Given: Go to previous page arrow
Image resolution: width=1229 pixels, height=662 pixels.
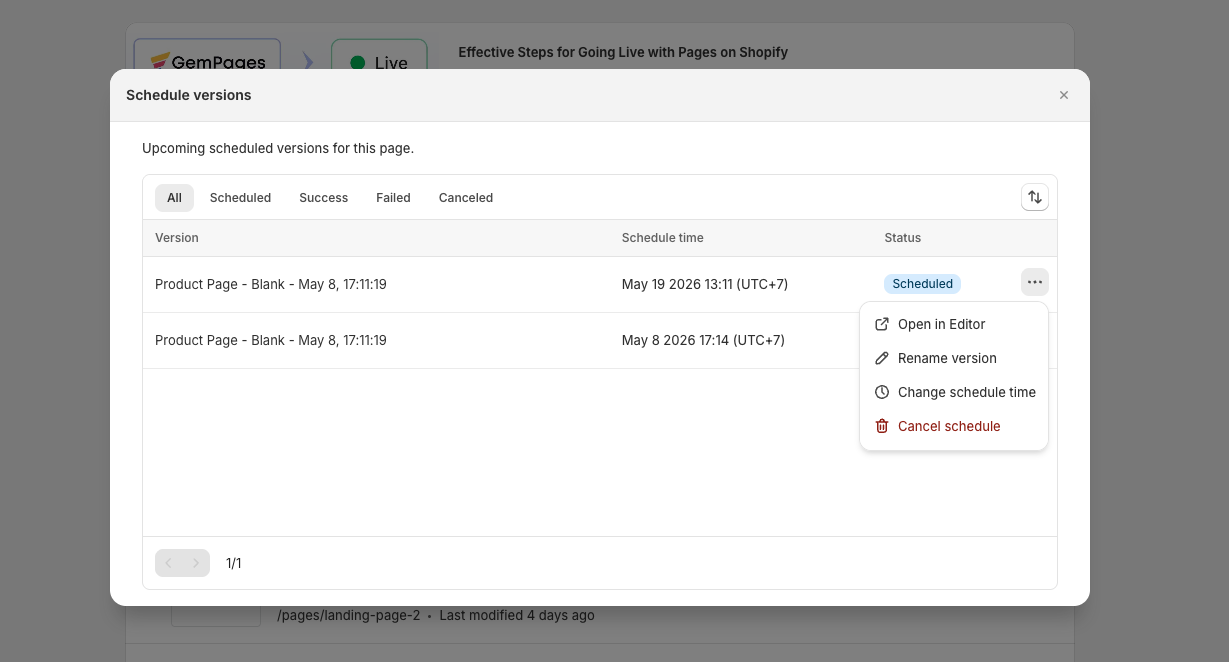Looking at the screenshot, I should [x=169, y=563].
